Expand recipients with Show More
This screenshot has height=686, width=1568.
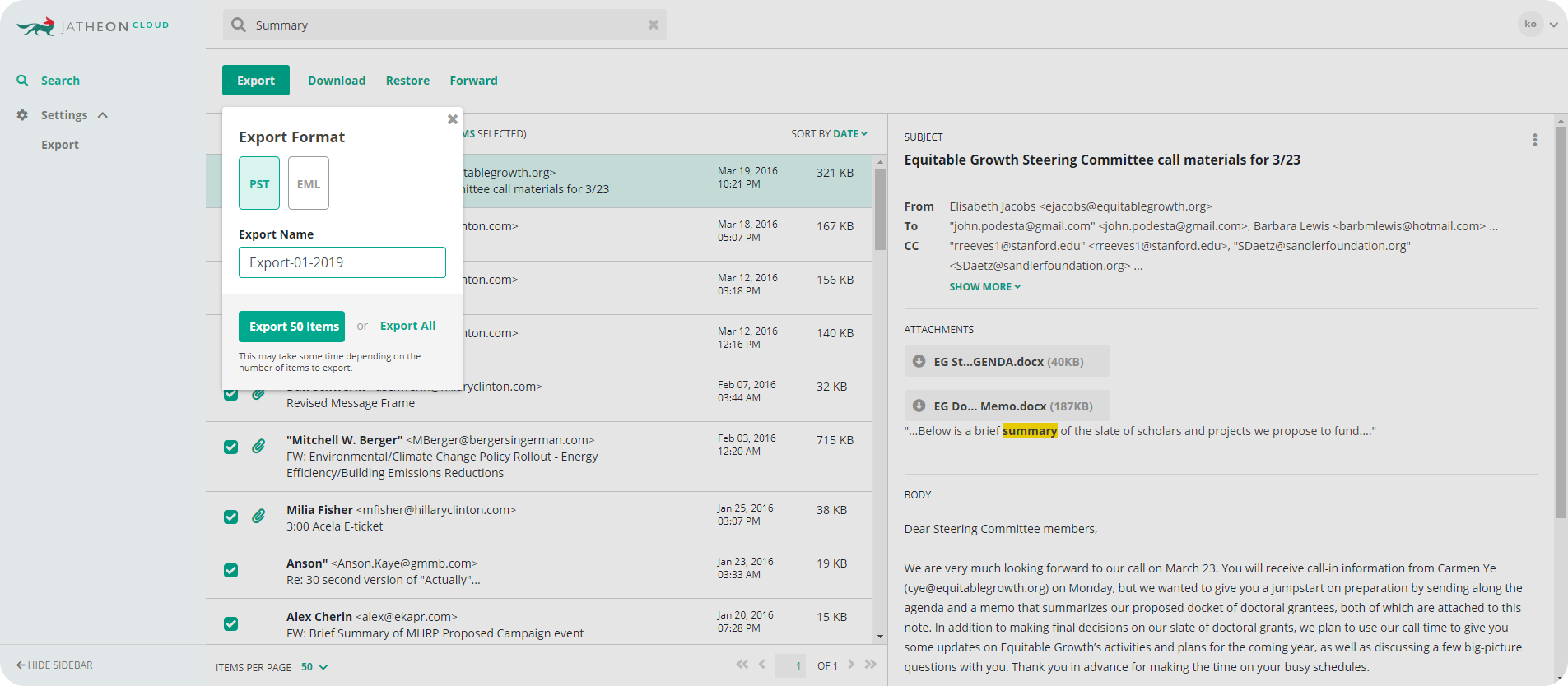coord(984,287)
